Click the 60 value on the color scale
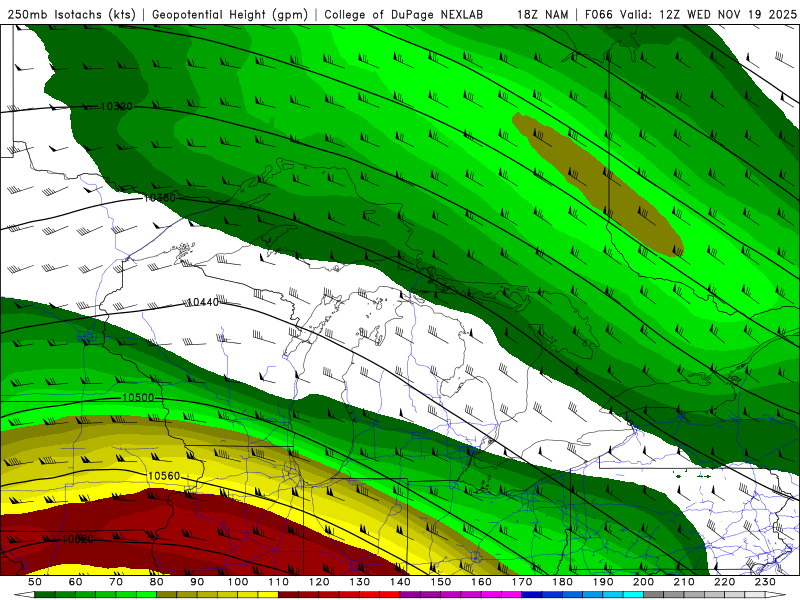 point(75,582)
